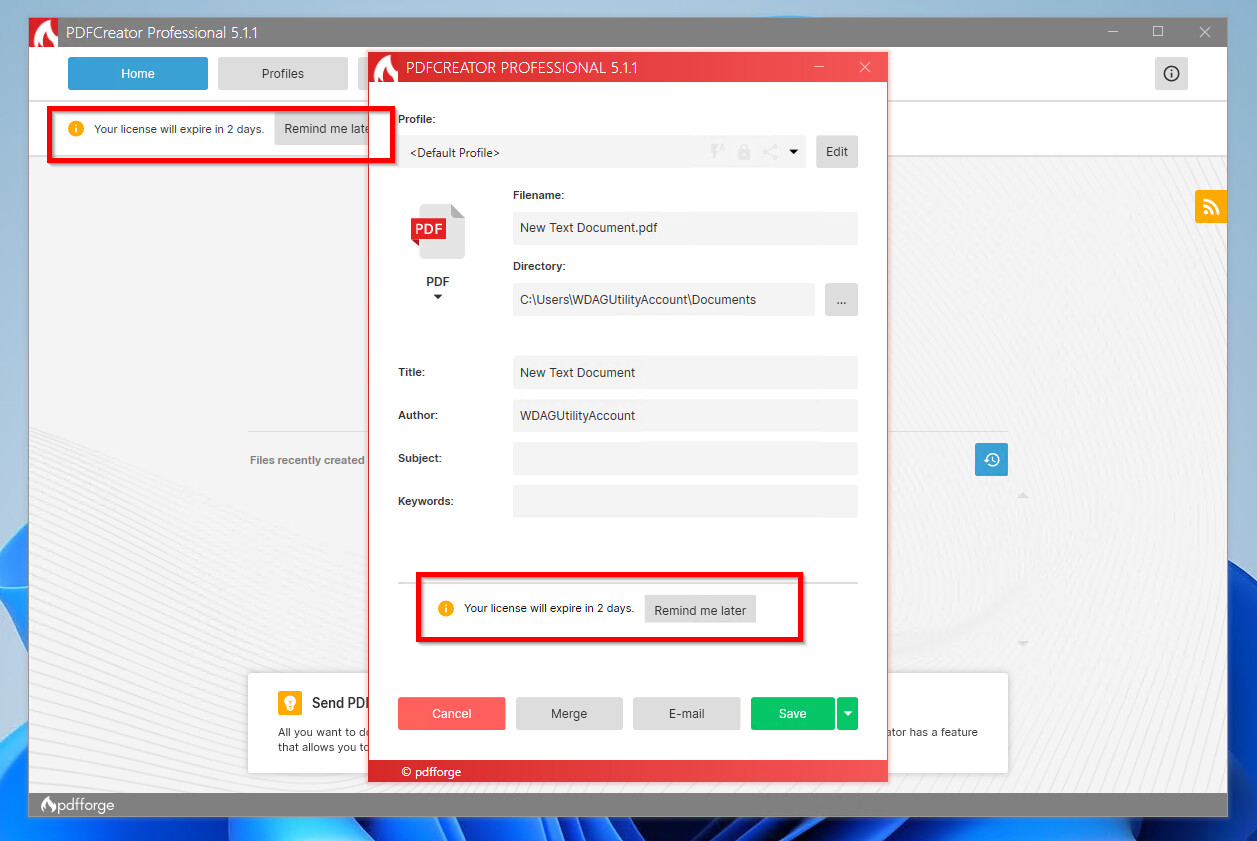Click the share icon in profile box
Screen dimensions: 1257x841
click(x=770, y=152)
